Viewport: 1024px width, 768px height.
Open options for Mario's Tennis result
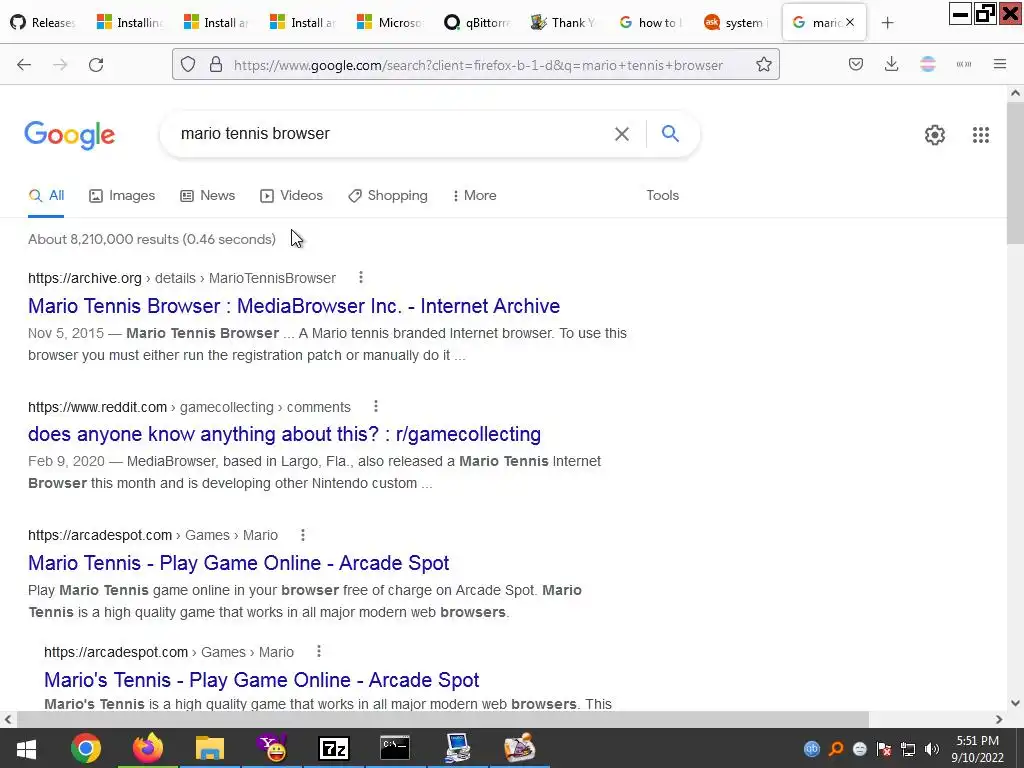pos(319,651)
